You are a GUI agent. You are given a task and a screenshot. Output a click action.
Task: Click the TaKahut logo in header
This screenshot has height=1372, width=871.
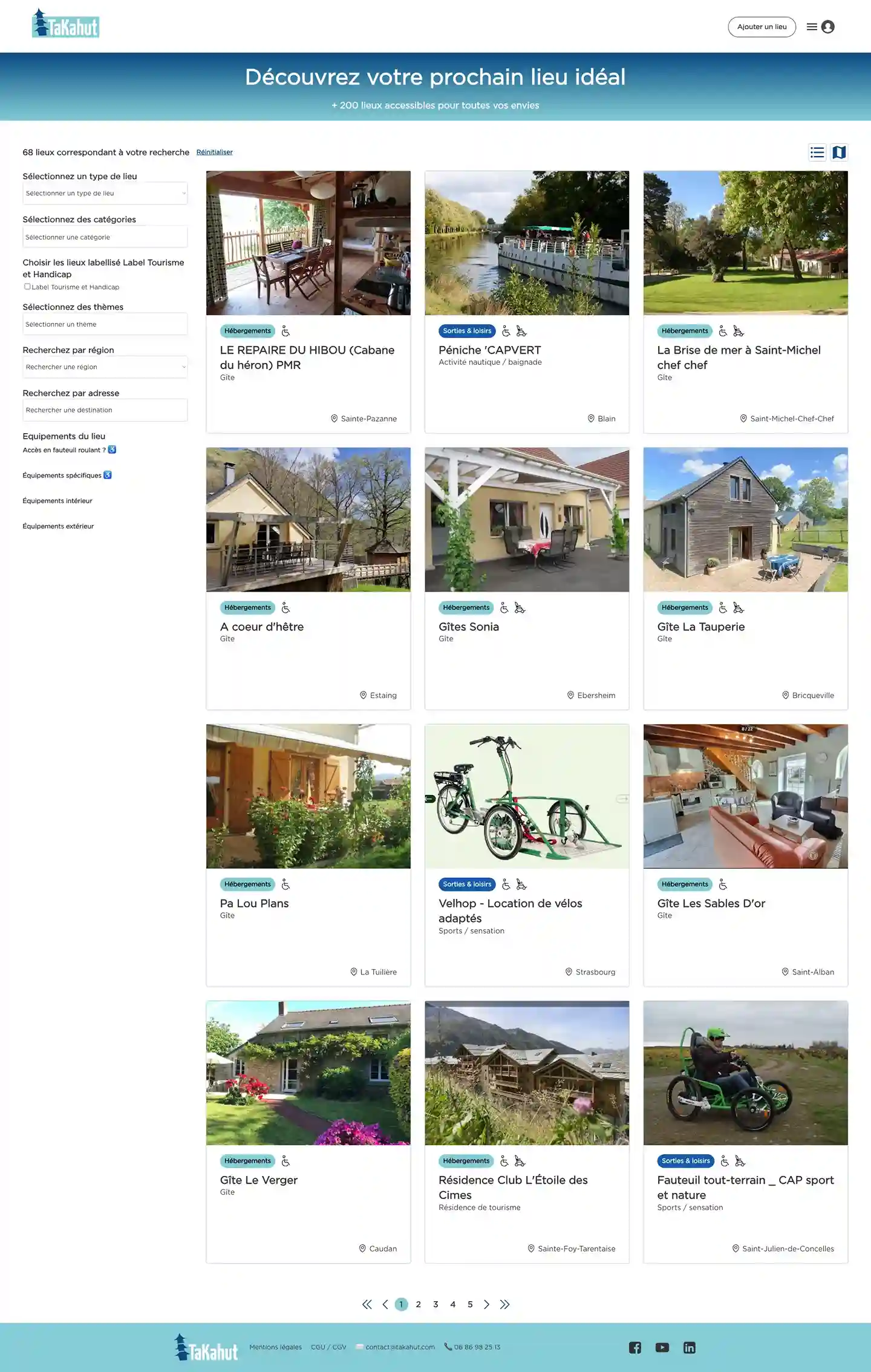(x=65, y=24)
